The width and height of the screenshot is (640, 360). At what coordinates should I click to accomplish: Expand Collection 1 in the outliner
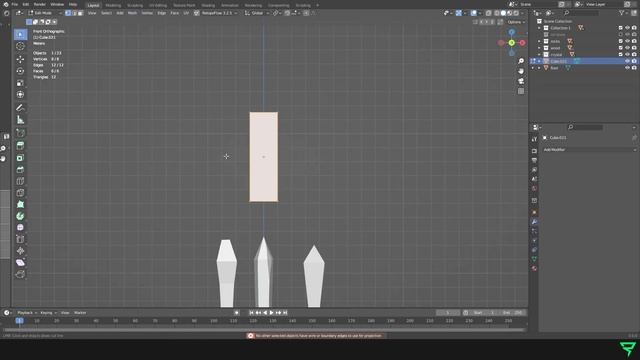(539, 28)
